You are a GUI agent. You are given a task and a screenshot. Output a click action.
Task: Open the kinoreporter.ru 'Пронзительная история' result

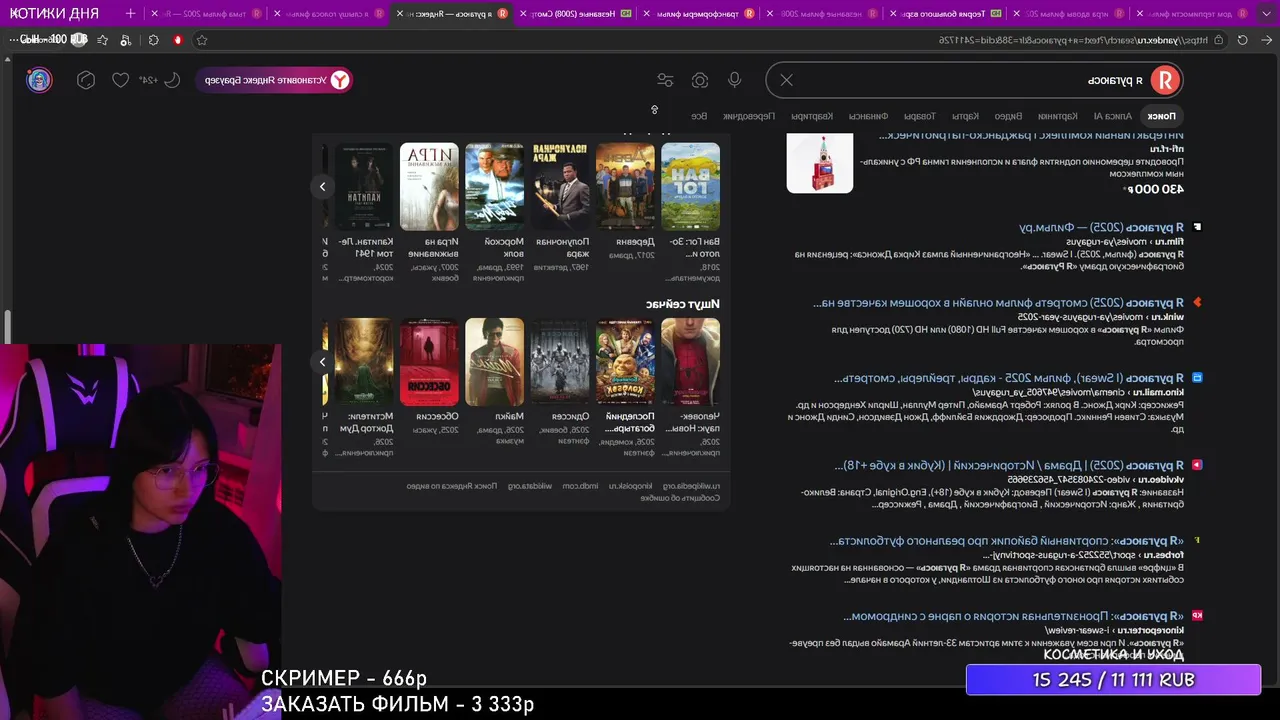(1014, 616)
